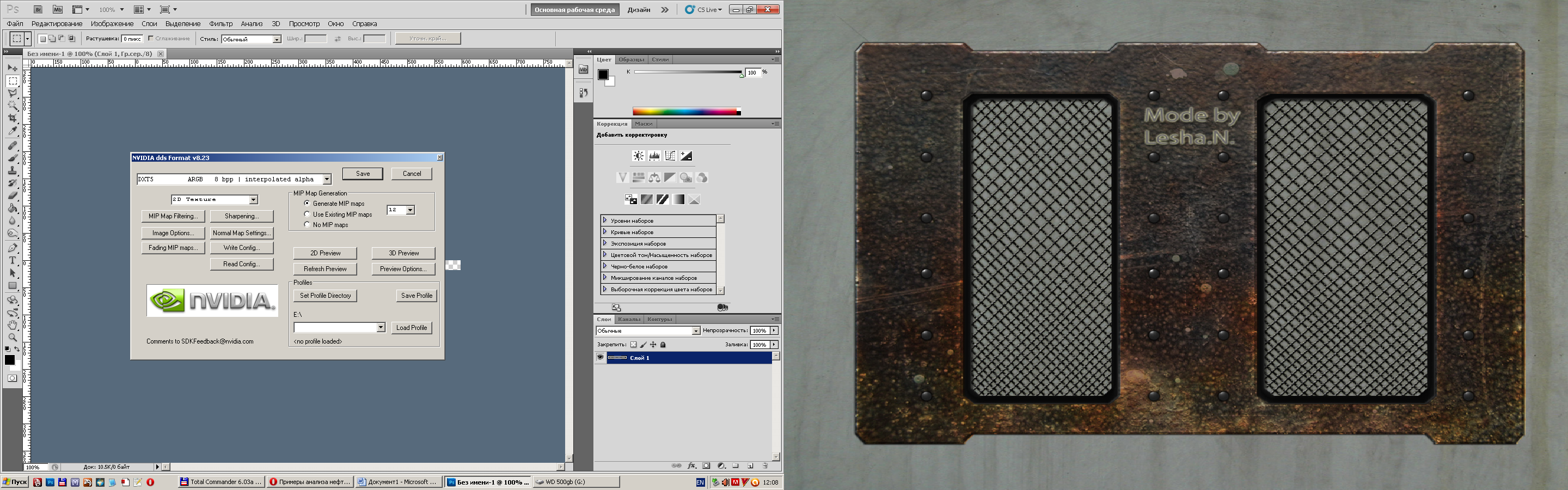
Task: Click the color spectrum ramp bar
Action: click(685, 112)
